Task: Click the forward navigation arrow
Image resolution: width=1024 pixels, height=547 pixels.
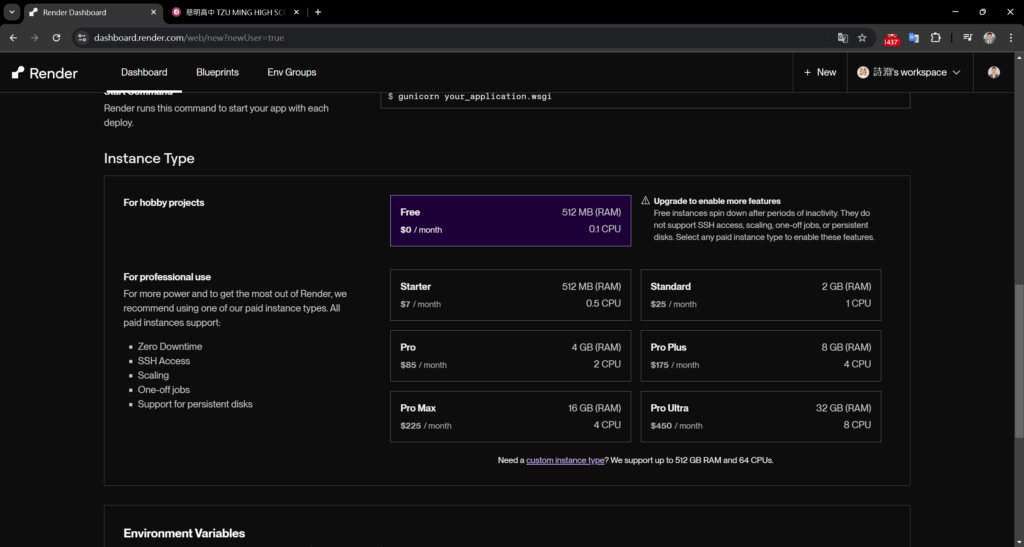Action: coord(35,38)
